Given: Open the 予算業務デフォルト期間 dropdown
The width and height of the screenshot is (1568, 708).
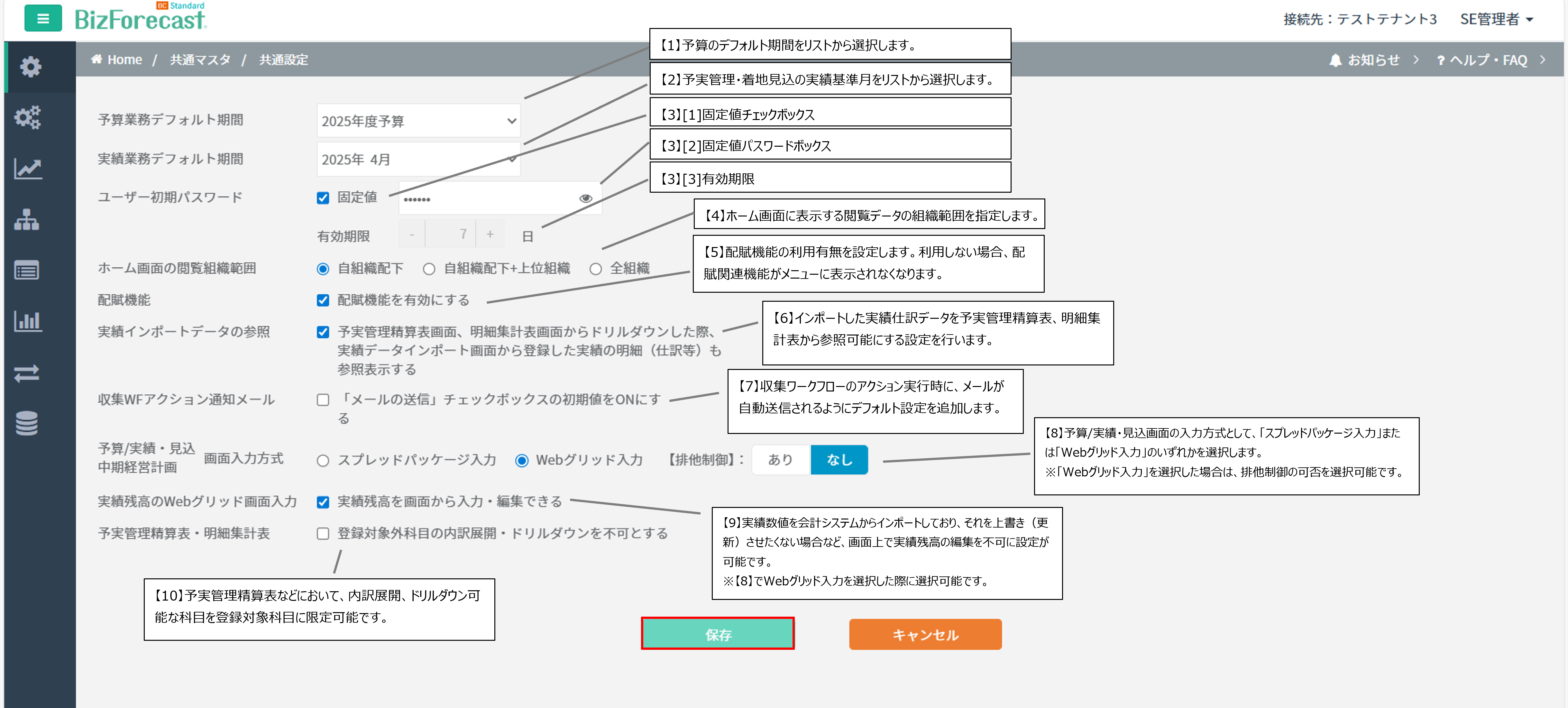Looking at the screenshot, I should 418,121.
